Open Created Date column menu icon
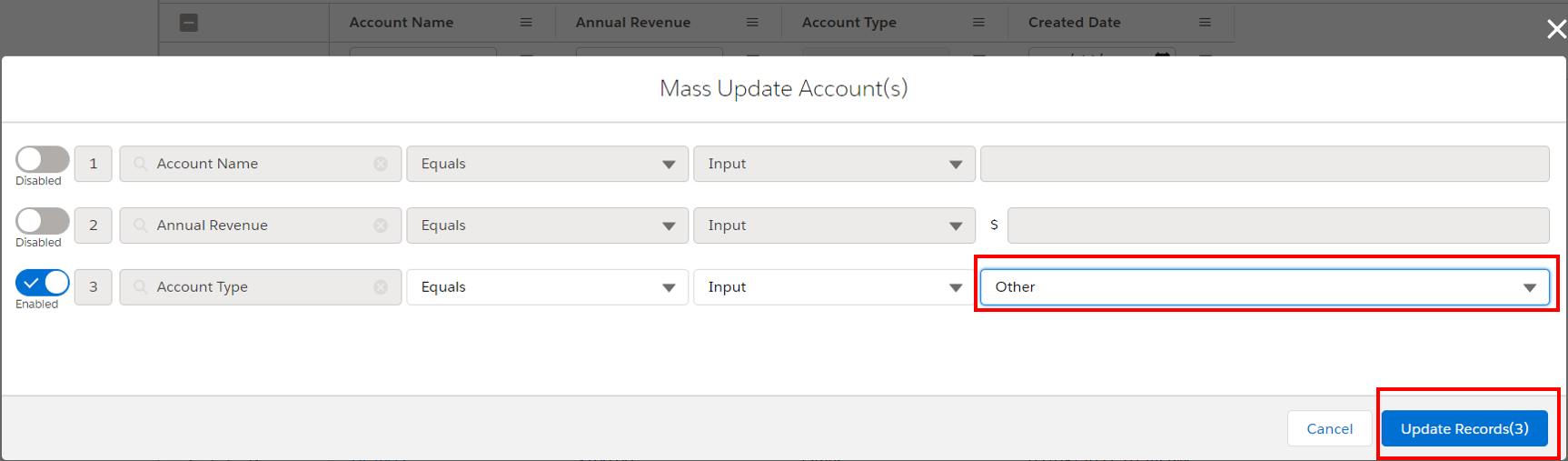 coord(1205,23)
